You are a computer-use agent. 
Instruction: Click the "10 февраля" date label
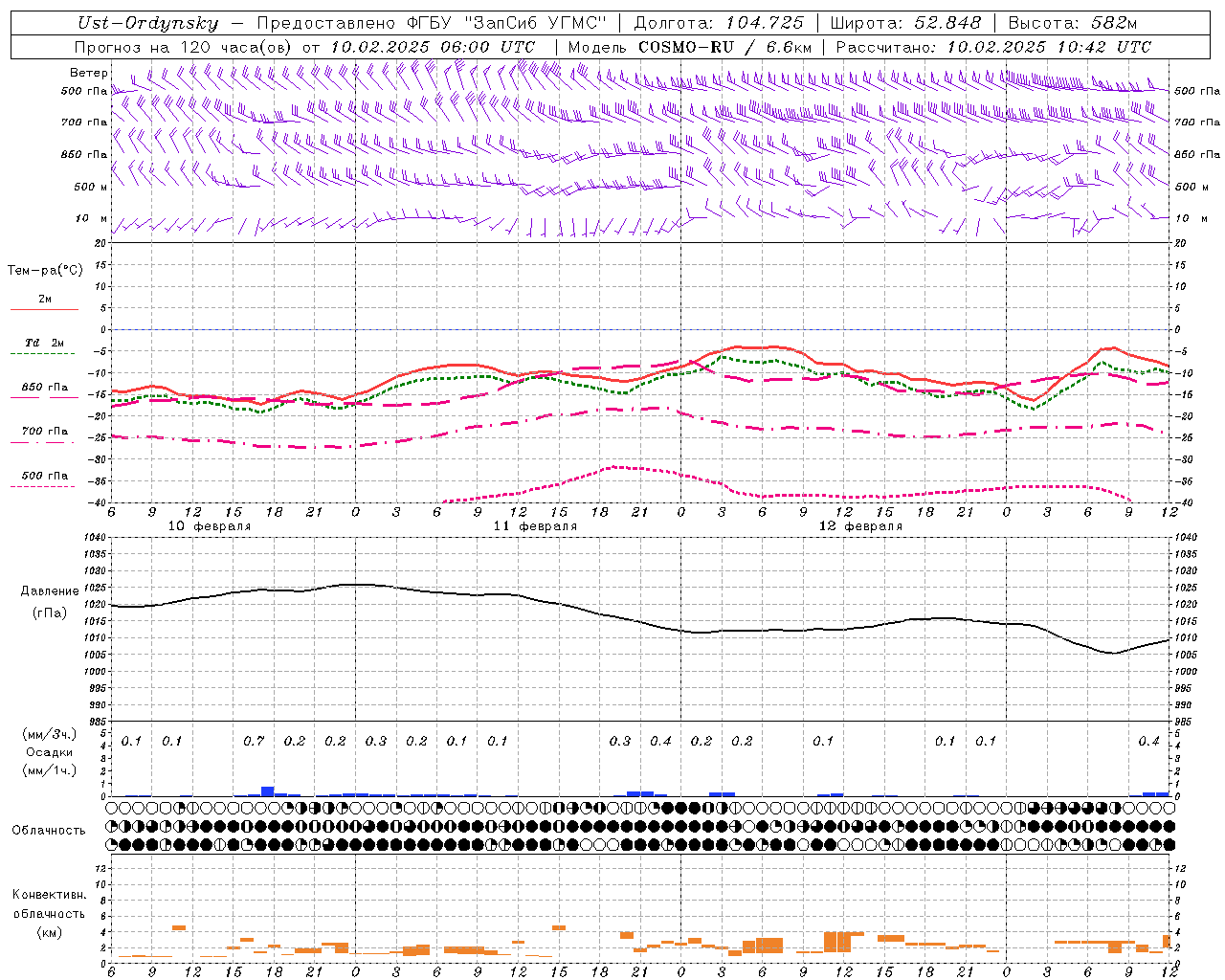click(x=210, y=526)
